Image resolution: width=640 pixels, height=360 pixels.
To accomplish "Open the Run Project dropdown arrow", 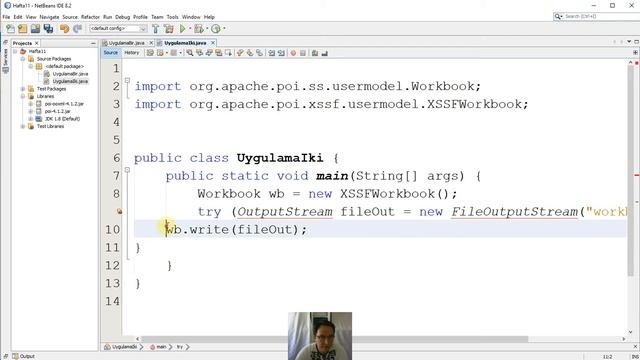I will (190, 29).
